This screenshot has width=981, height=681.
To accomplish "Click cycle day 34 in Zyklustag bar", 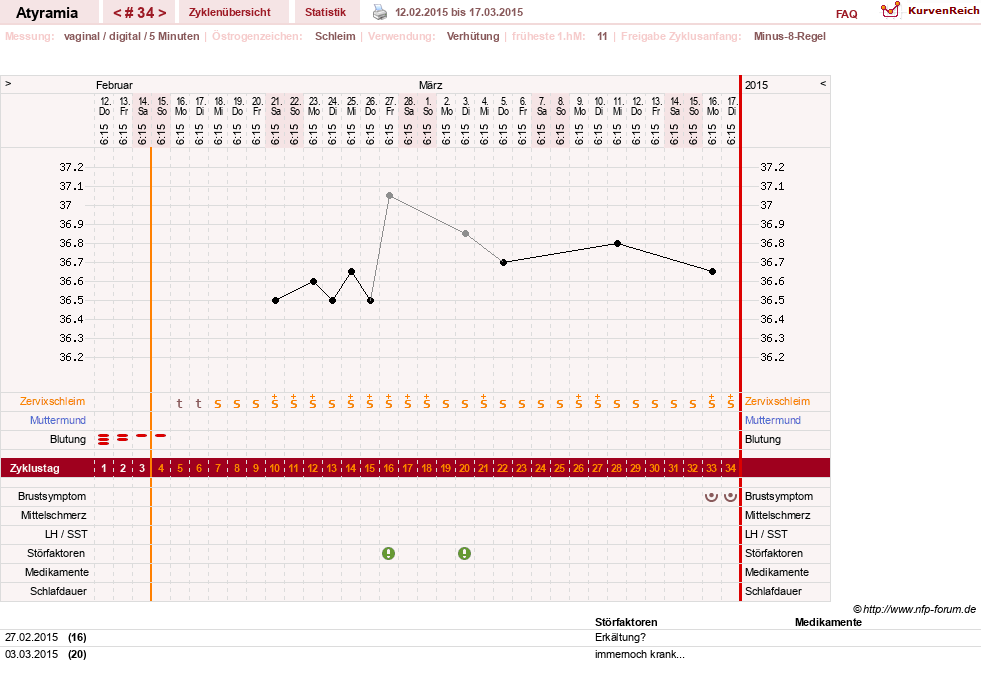I will 730,468.
